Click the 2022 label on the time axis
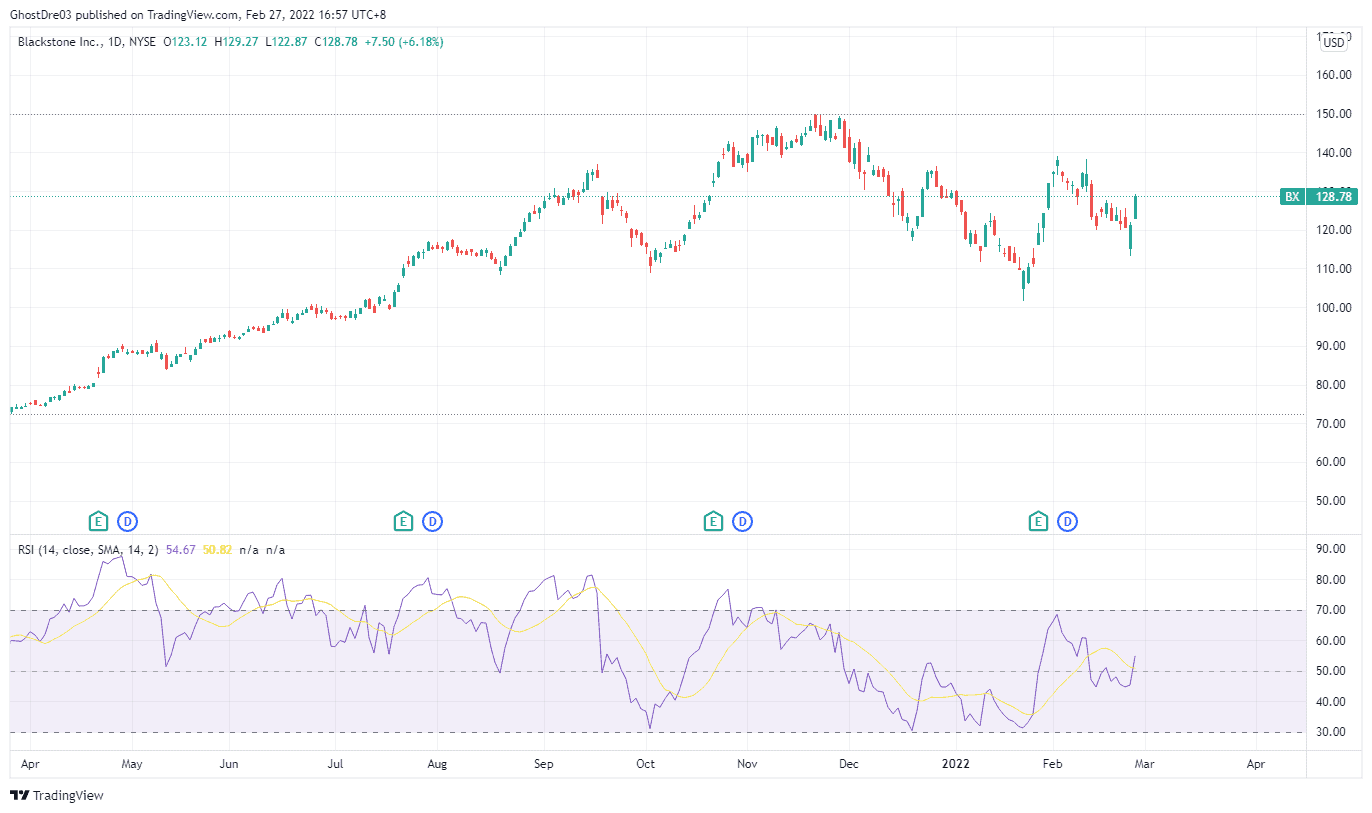1372x813 pixels. [x=956, y=763]
